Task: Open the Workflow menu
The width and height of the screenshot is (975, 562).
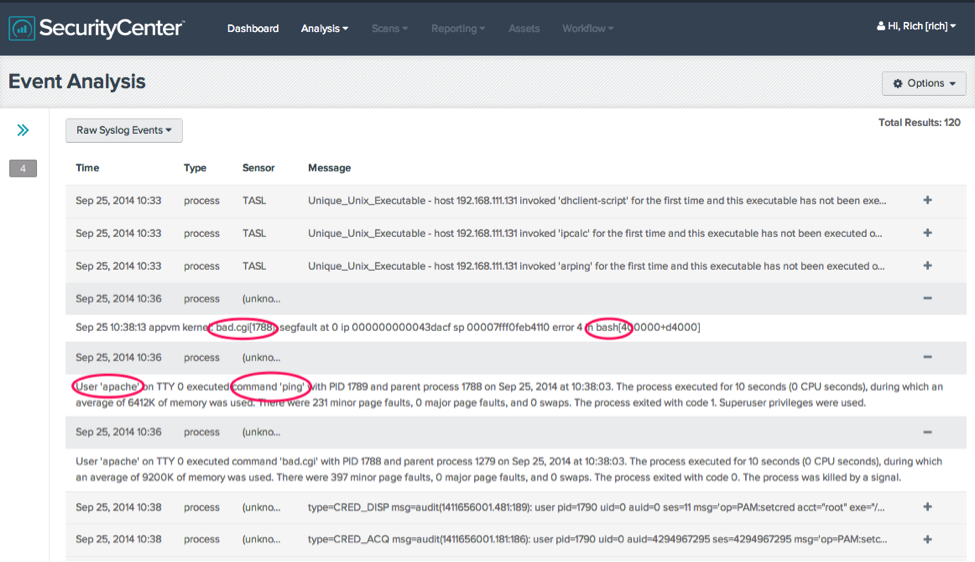Action: coord(588,29)
